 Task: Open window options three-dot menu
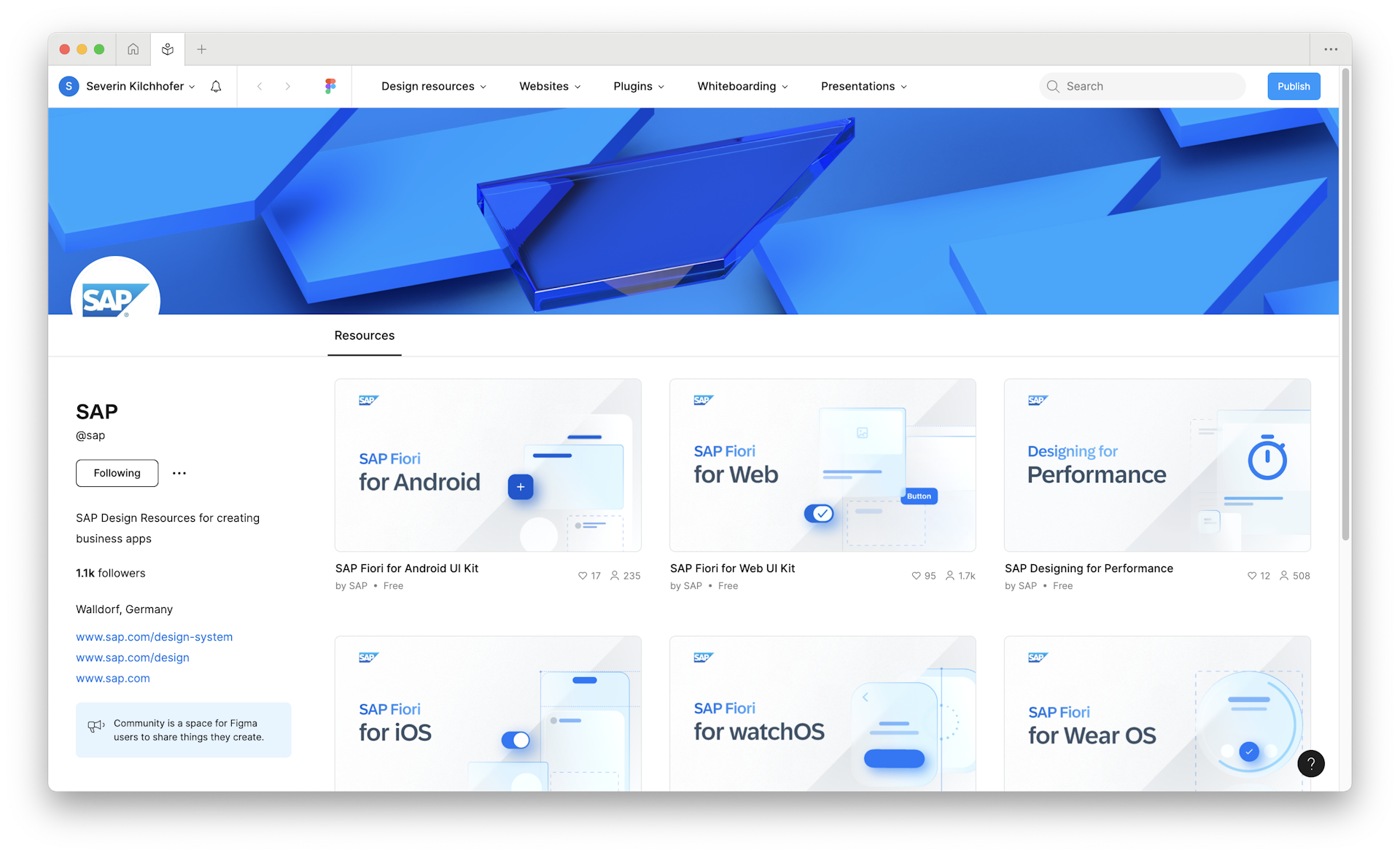(x=1331, y=50)
